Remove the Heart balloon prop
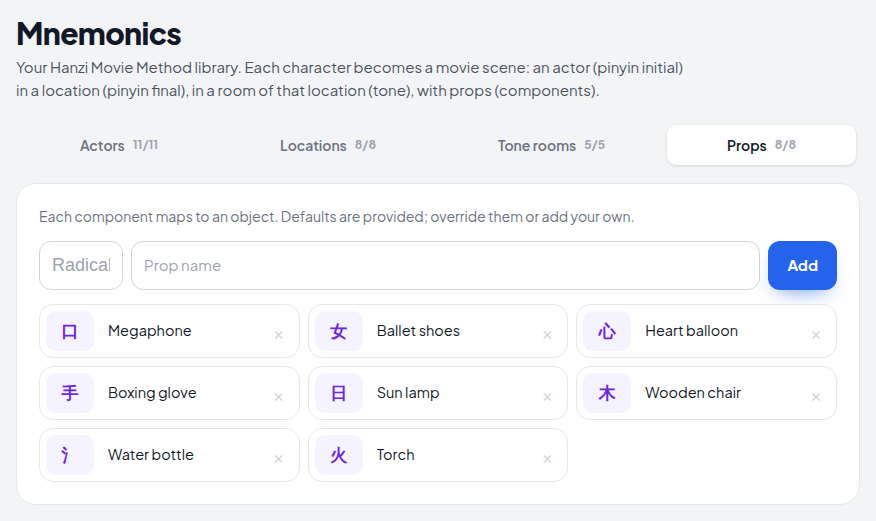Viewport: 876px width, 521px height. click(x=816, y=335)
